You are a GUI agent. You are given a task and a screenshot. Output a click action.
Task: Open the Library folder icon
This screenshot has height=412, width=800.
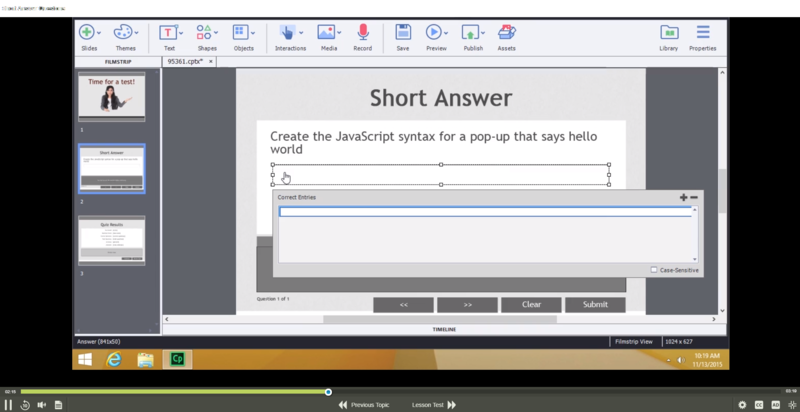669,32
